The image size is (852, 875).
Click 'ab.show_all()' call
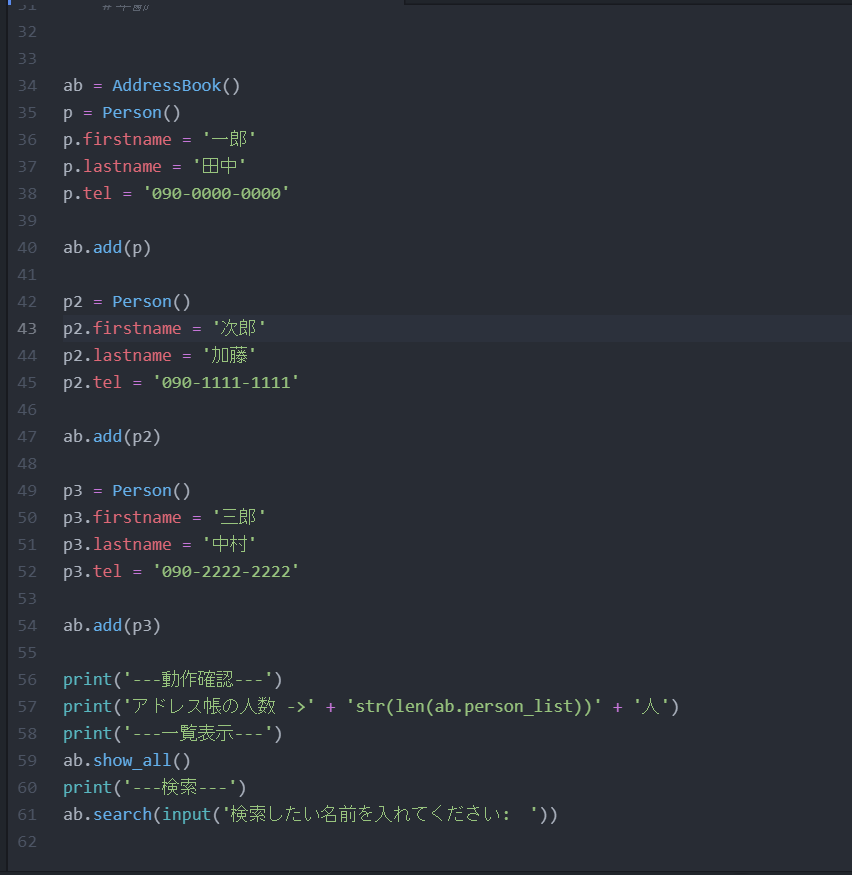coord(127,761)
